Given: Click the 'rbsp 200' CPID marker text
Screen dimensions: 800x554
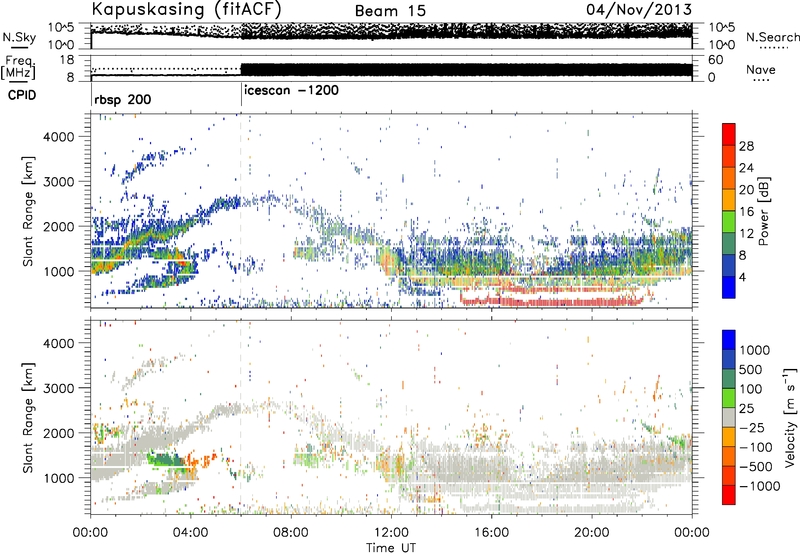Looking at the screenshot, I should click(x=122, y=99).
